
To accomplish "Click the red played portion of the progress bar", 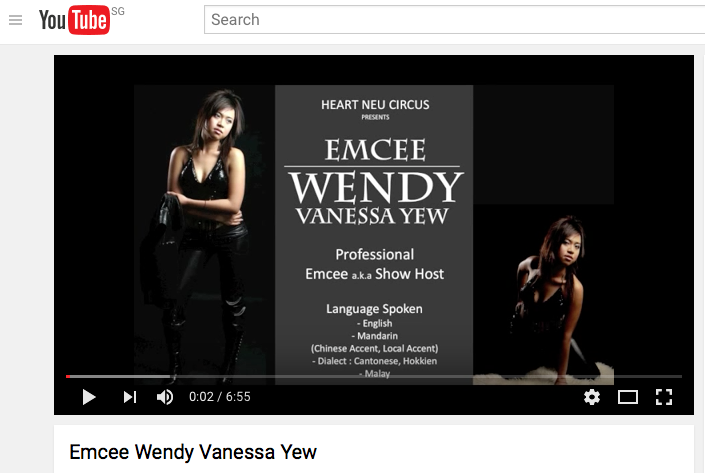I will (x=68, y=376).
